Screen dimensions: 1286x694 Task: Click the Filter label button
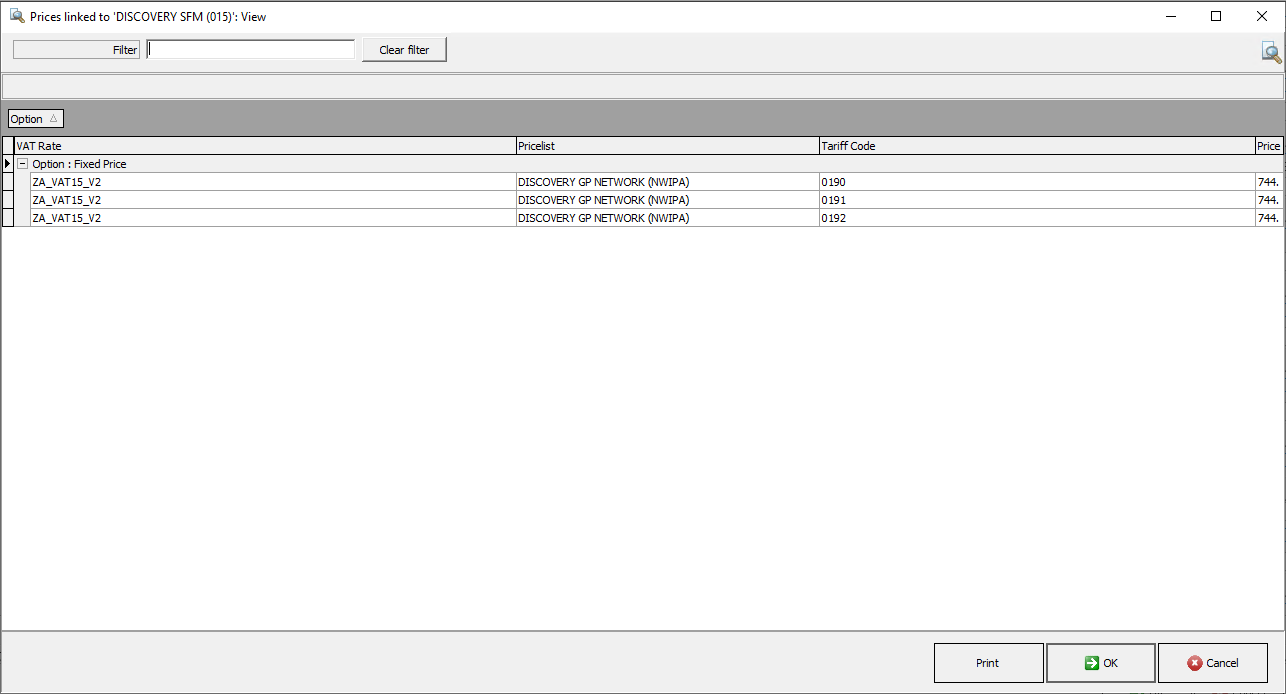pos(76,50)
